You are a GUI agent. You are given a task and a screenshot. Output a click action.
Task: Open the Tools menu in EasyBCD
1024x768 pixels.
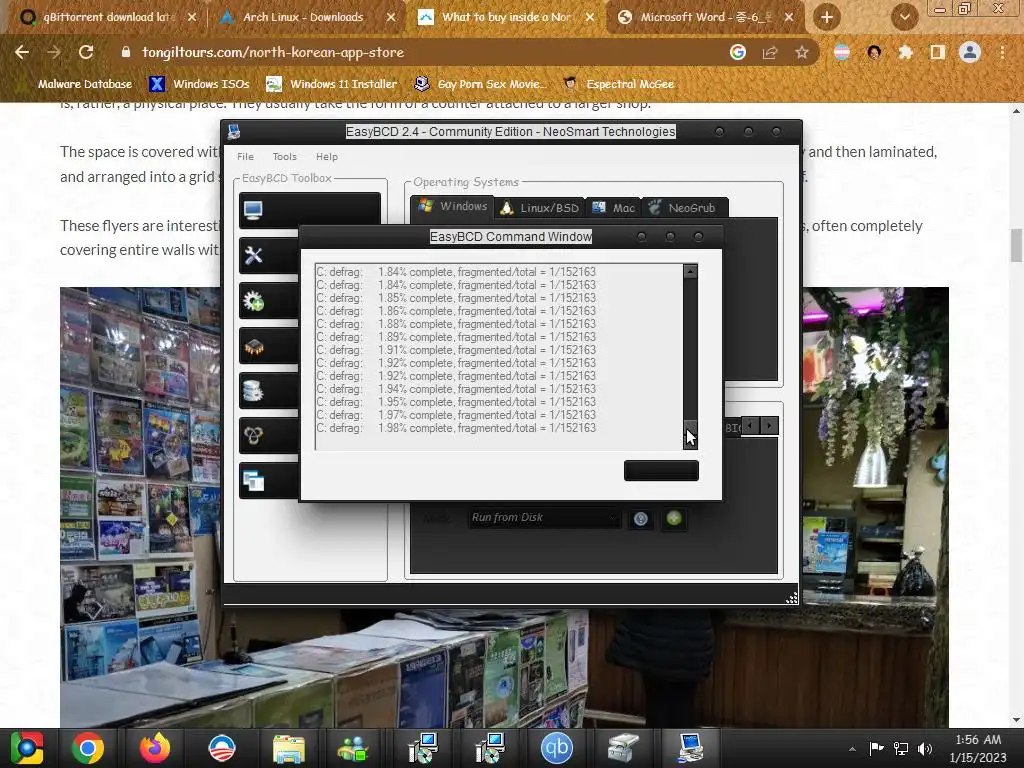(285, 157)
